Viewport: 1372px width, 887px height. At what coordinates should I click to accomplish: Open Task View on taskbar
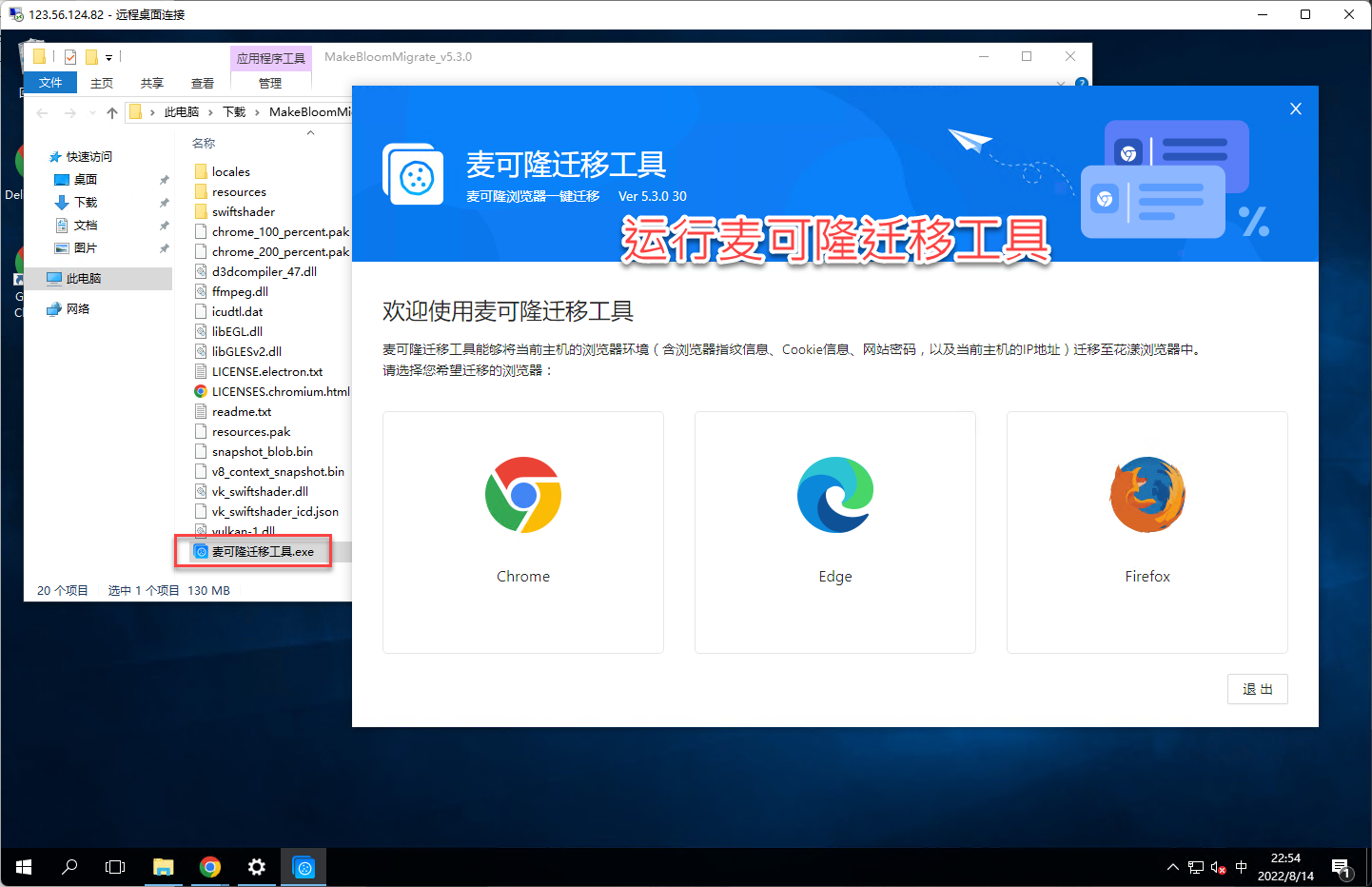click(x=115, y=867)
